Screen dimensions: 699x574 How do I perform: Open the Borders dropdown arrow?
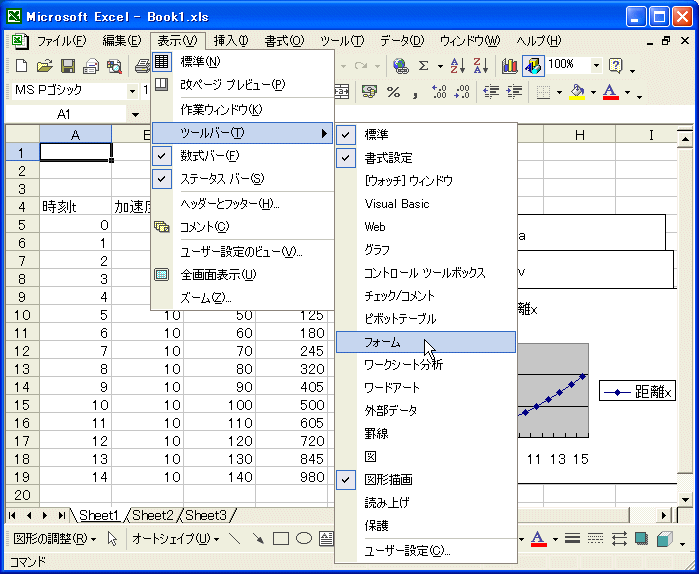pos(559,92)
